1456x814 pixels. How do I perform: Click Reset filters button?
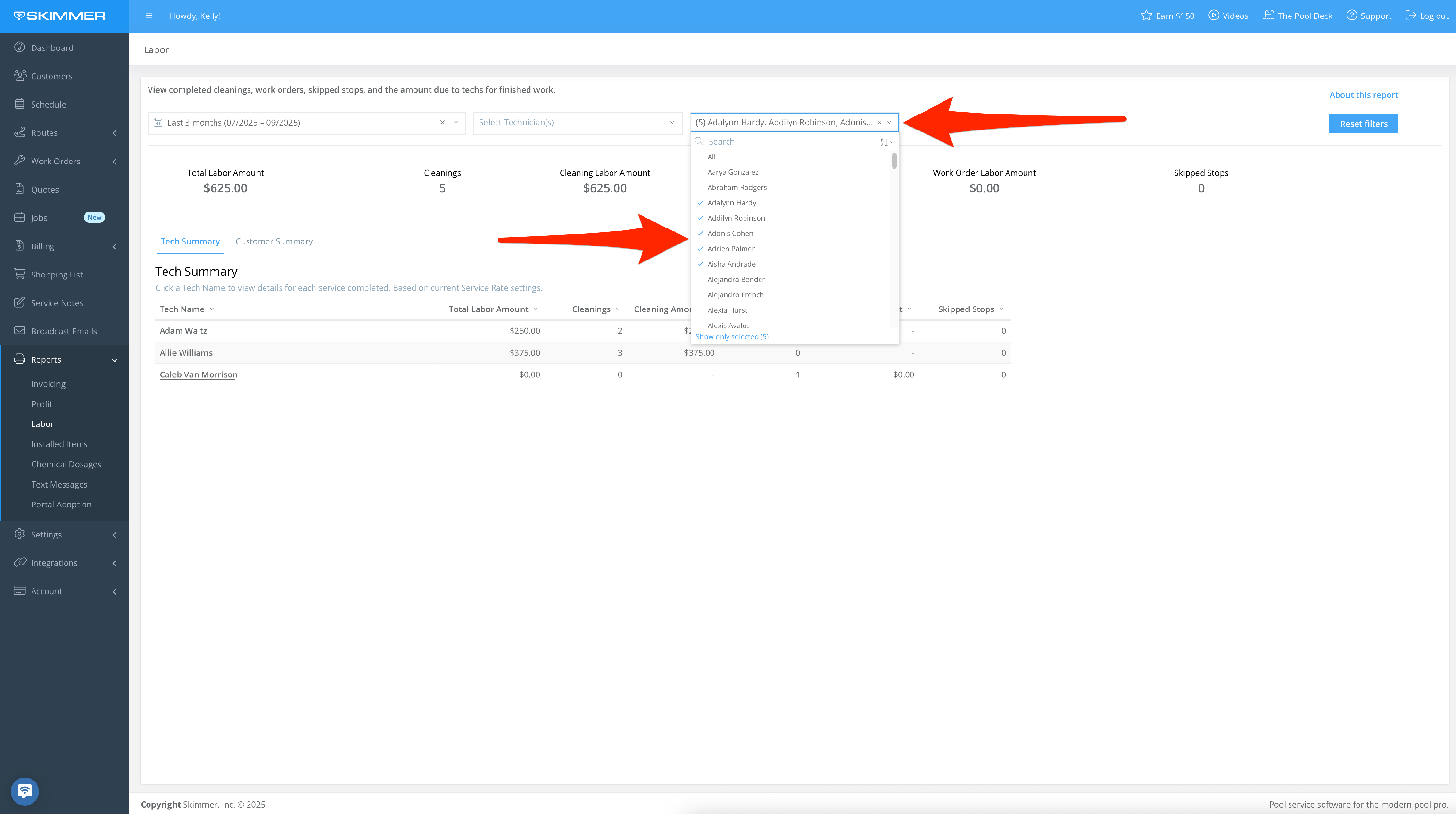click(x=1363, y=124)
